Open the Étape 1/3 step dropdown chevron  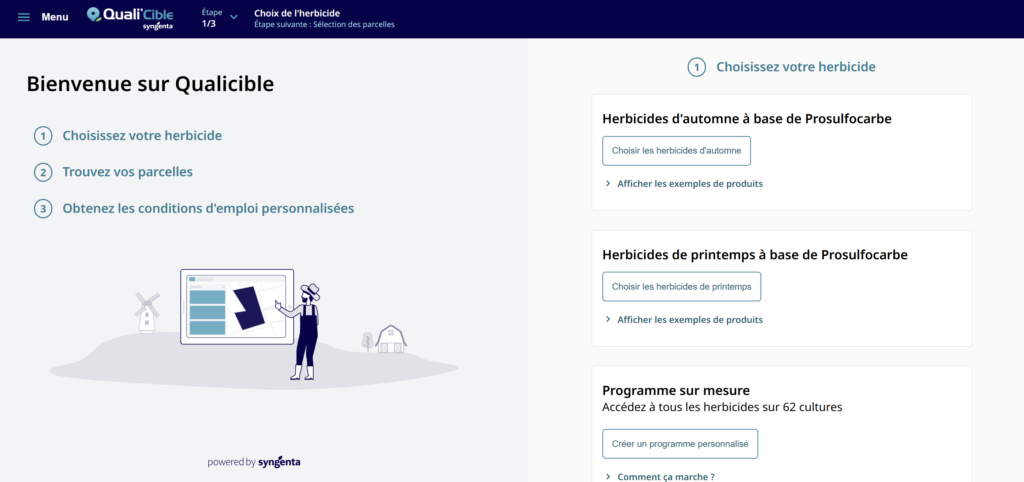pyautogui.click(x=234, y=17)
